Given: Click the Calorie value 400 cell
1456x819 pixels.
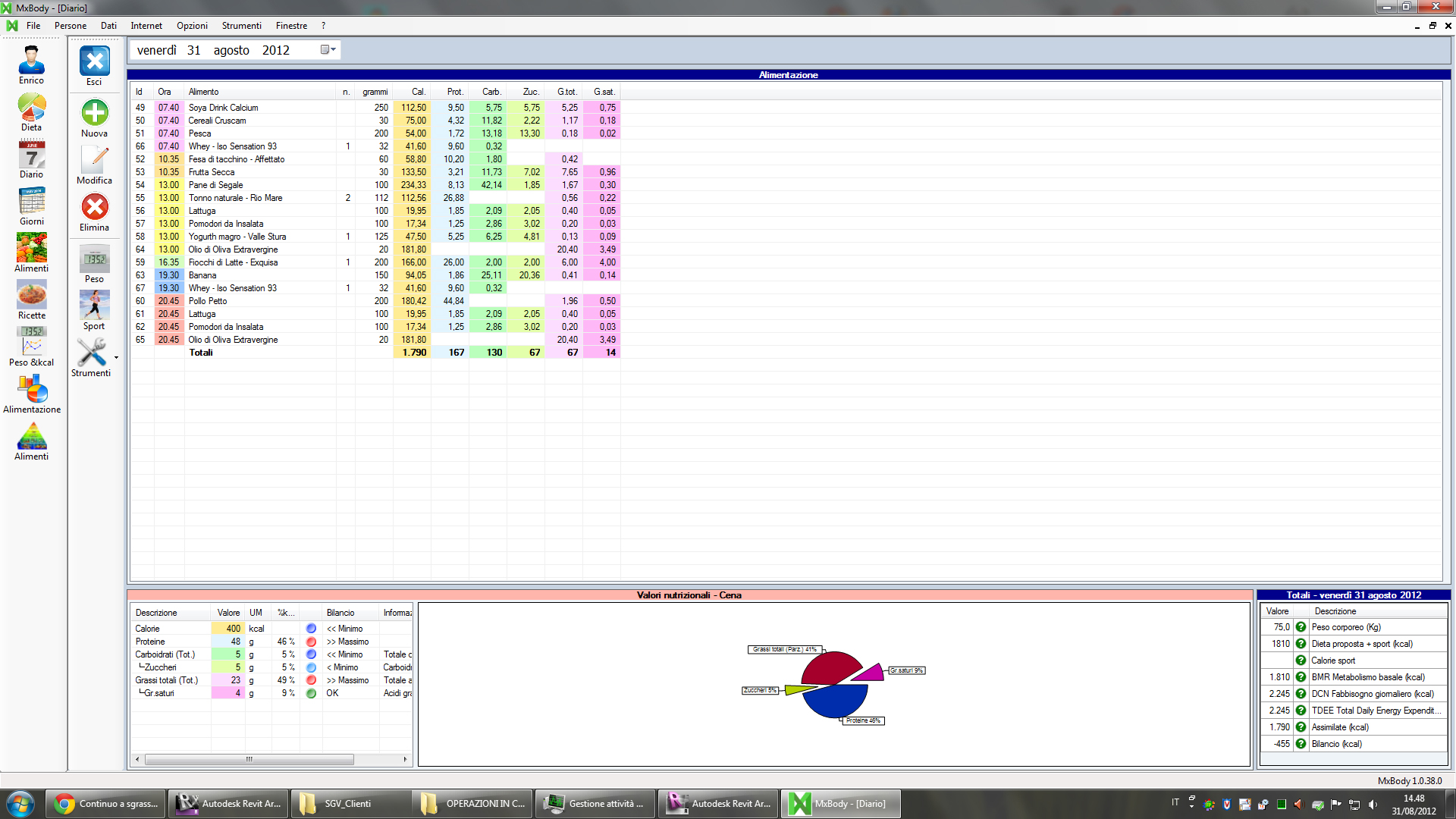Looking at the screenshot, I should [227, 629].
